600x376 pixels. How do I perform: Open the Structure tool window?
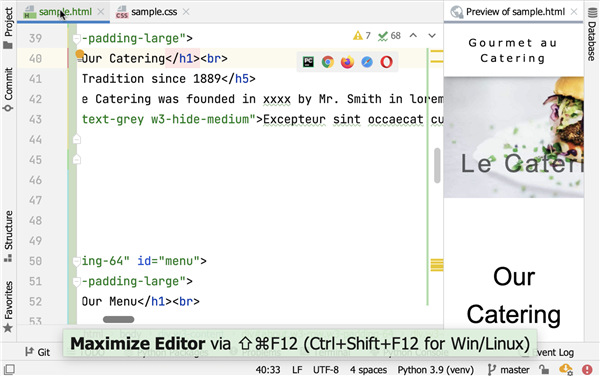pyautogui.click(x=8, y=237)
